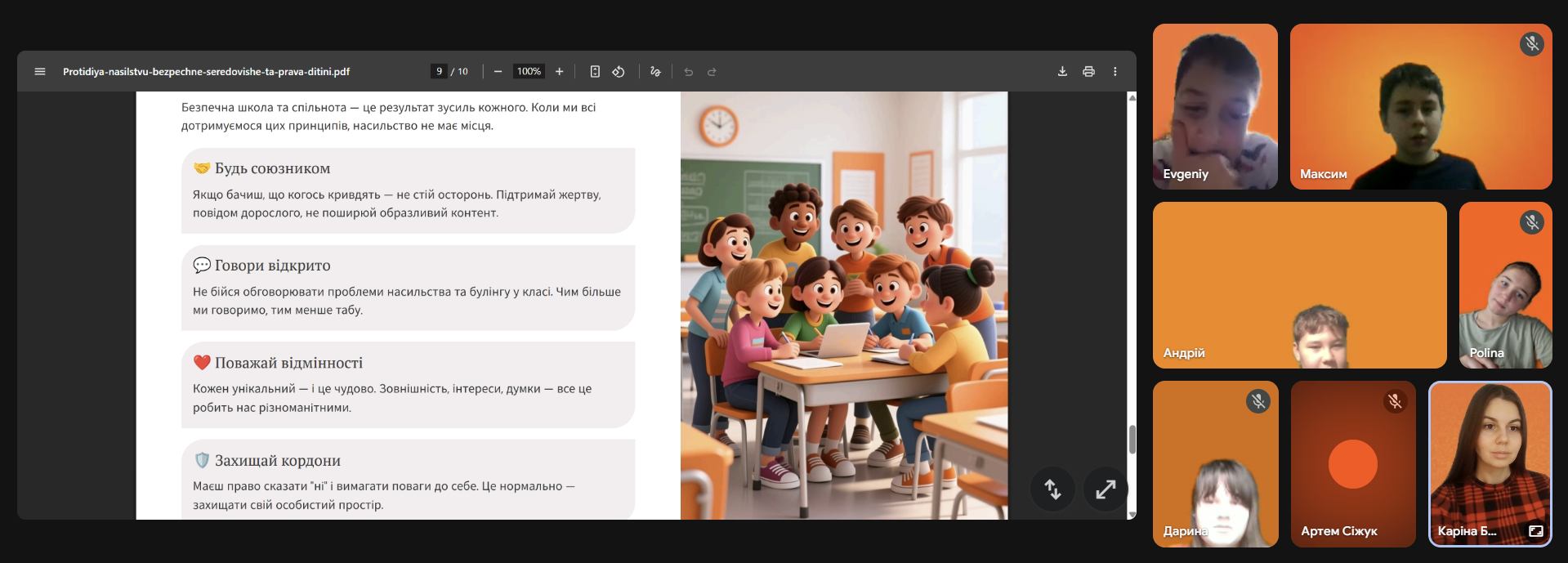Click the redo arrow in toolbar
This screenshot has height=563, width=1568.
pyautogui.click(x=712, y=72)
